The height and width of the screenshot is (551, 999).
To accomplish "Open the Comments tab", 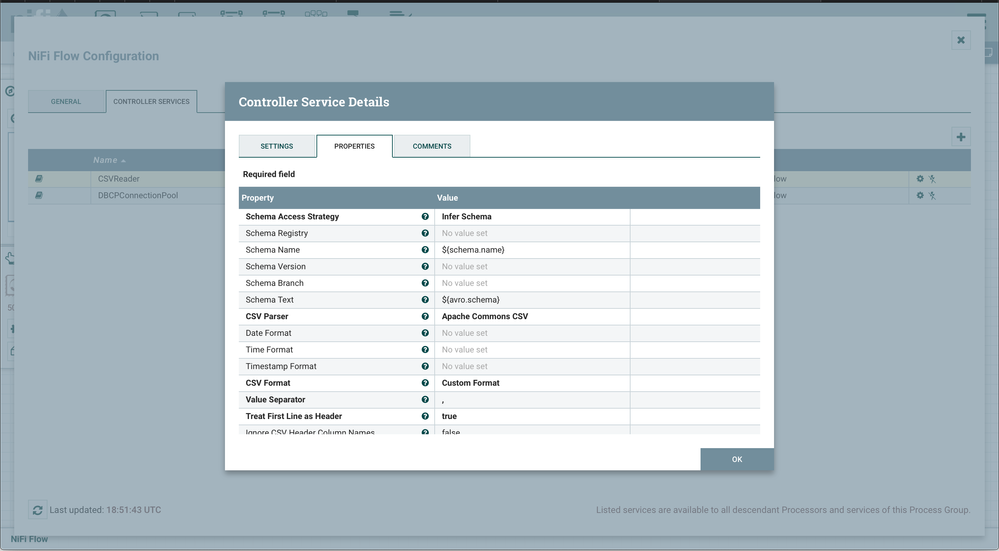I will (x=432, y=146).
